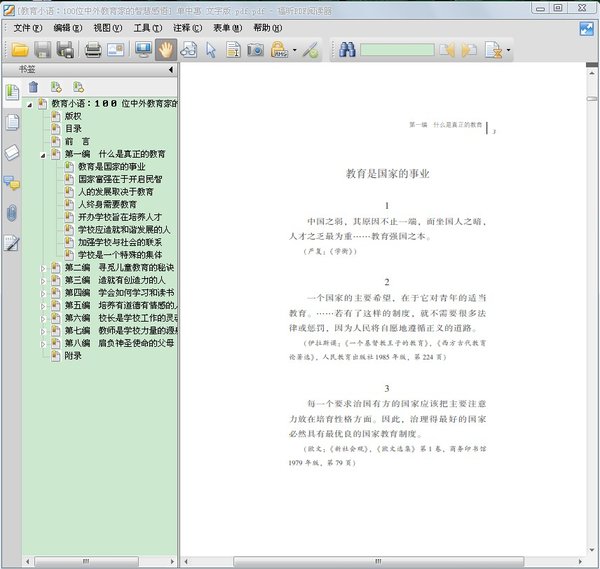Click the binoculars search icon
The height and width of the screenshot is (569, 600).
pos(347,50)
